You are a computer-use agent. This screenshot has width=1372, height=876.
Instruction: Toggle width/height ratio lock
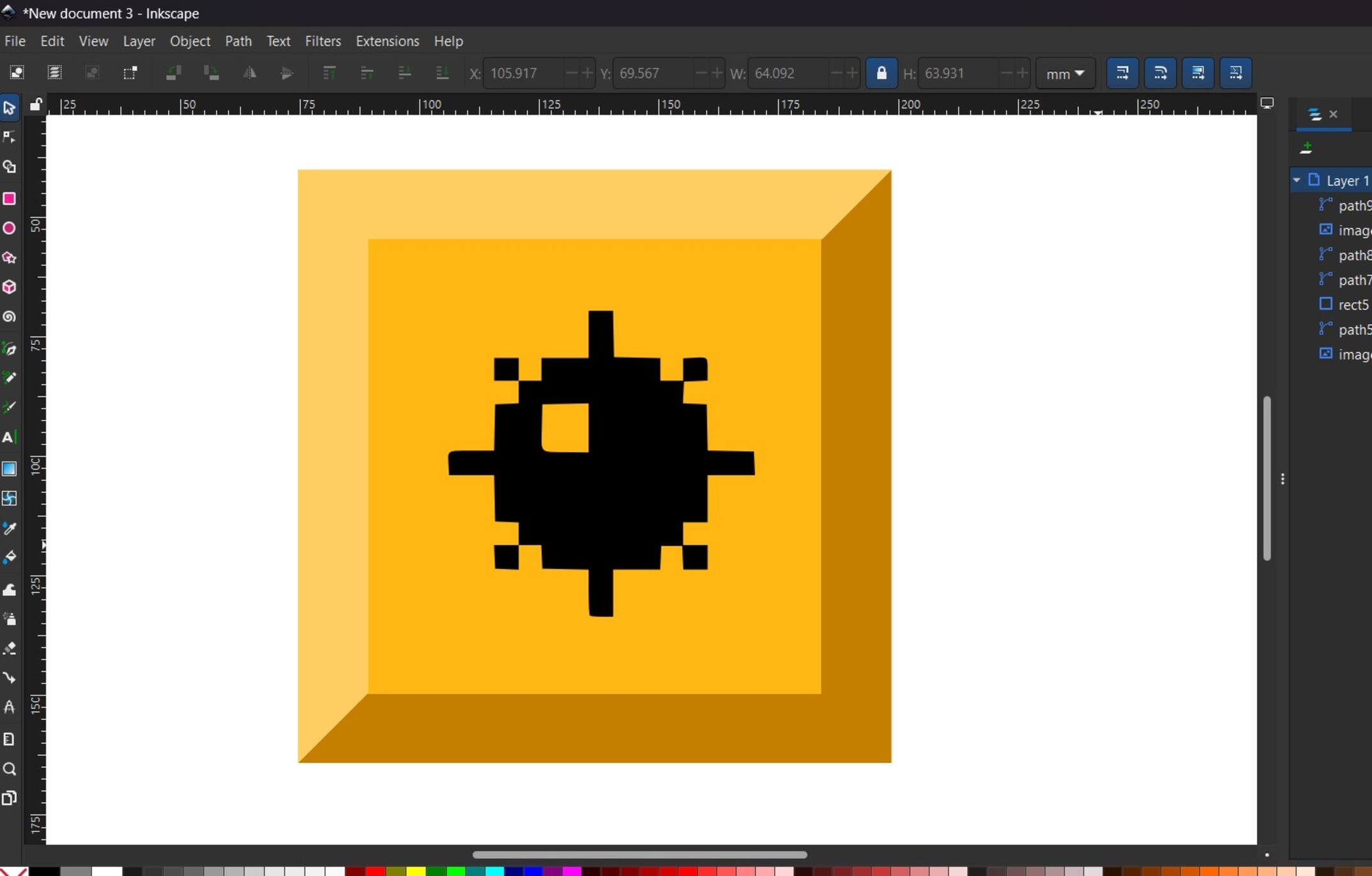(x=881, y=73)
